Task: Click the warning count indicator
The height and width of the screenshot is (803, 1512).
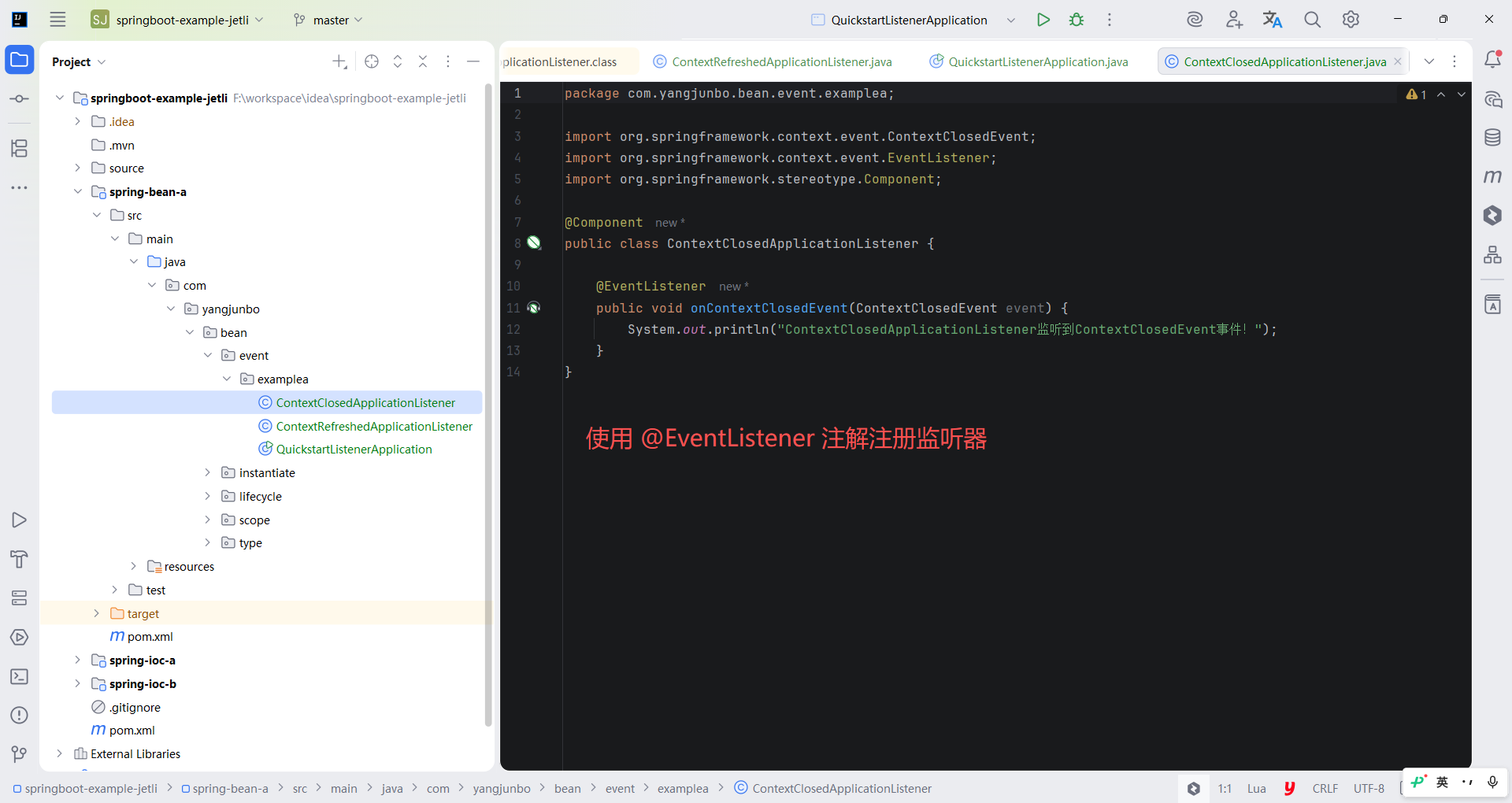Action: coord(1417,94)
